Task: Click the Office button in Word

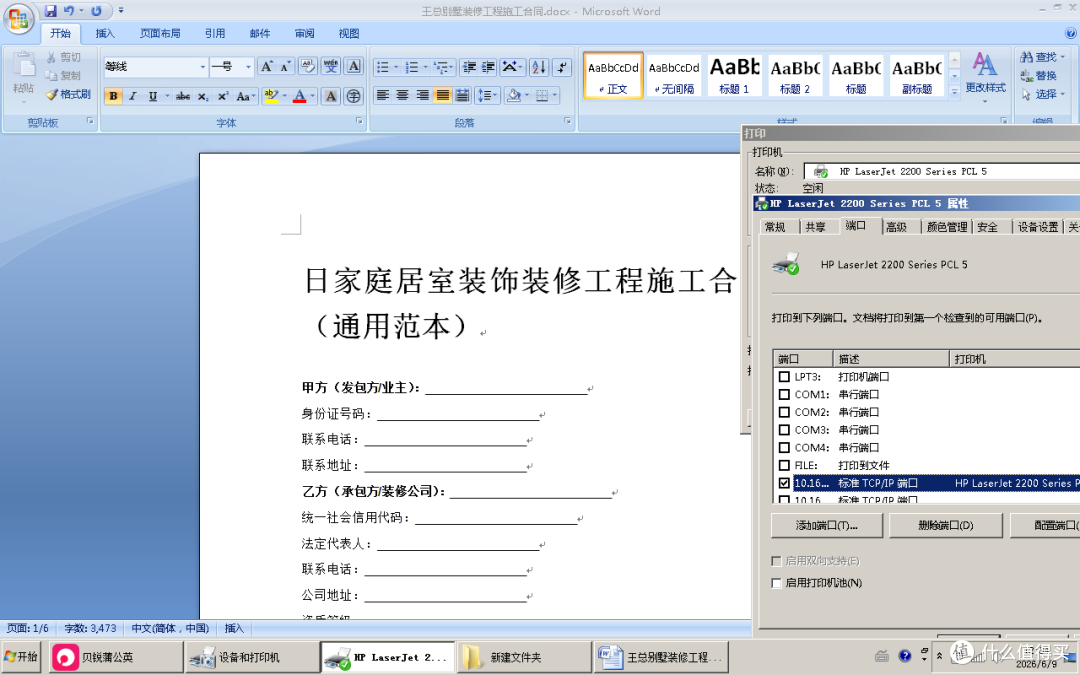Action: pos(19,19)
